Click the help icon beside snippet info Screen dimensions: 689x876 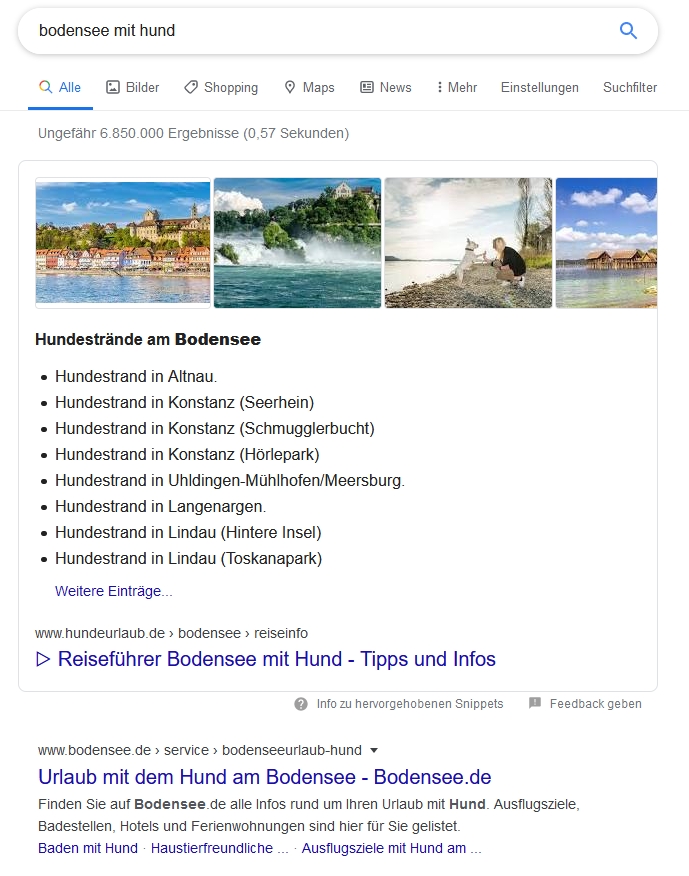[301, 704]
